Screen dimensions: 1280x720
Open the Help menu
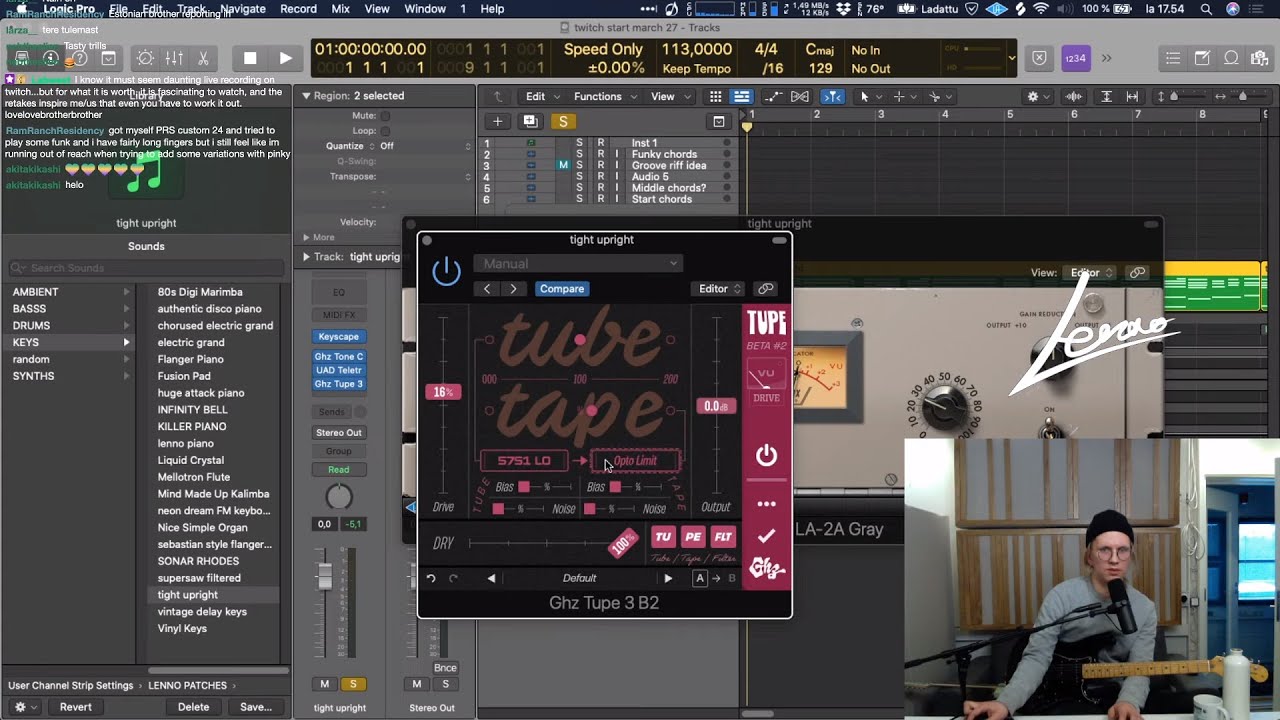492,9
